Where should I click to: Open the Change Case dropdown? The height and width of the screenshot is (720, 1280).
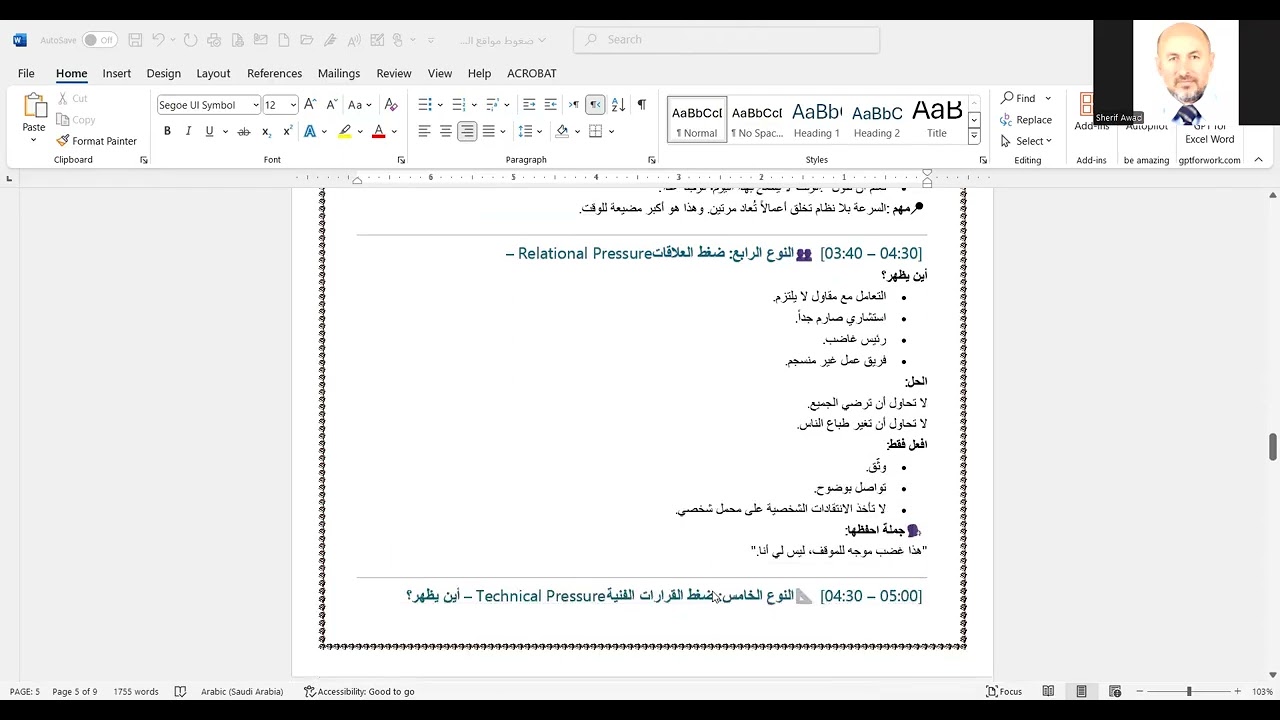pyautogui.click(x=359, y=105)
